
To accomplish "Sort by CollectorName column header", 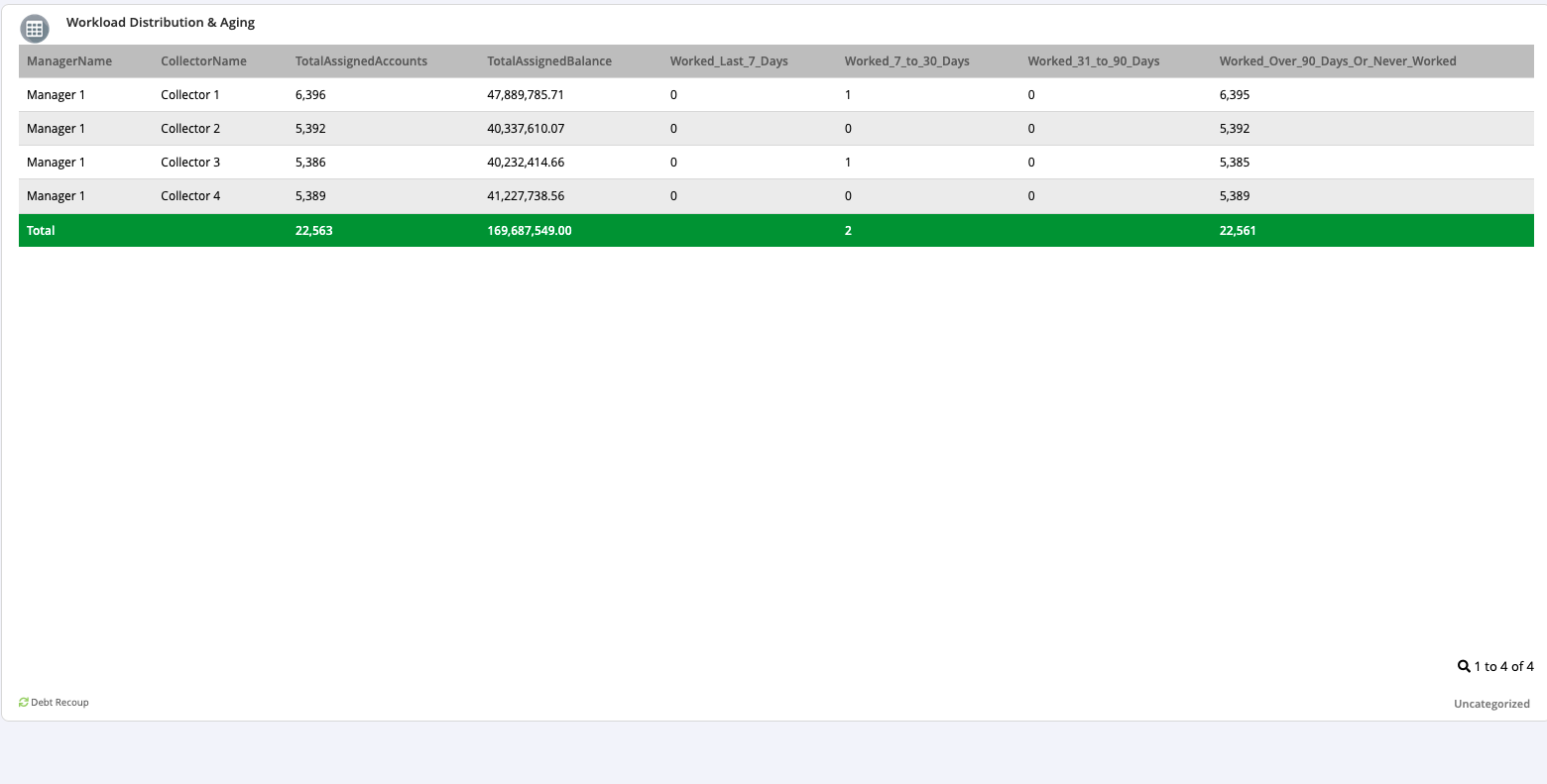I will point(203,61).
